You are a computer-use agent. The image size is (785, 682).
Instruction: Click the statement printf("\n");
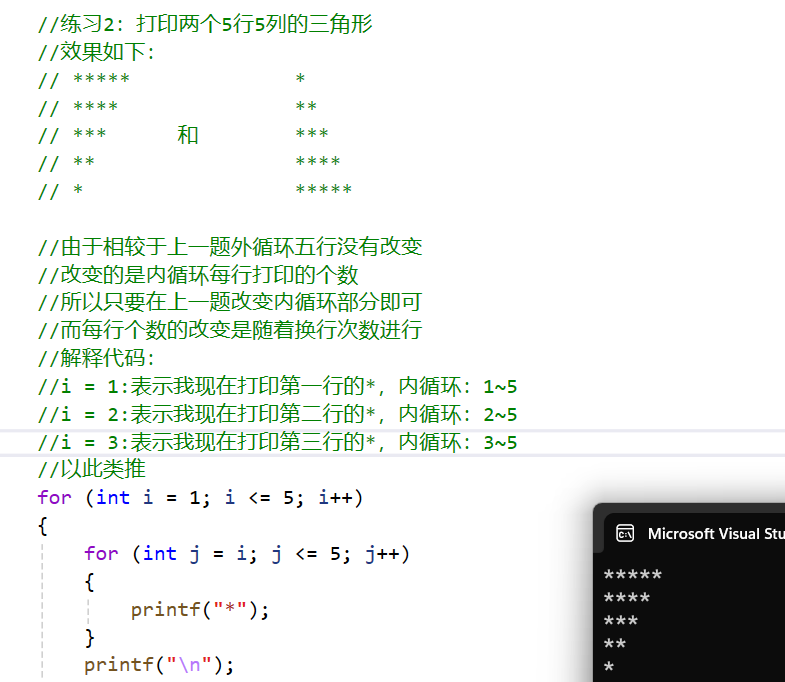coord(159,665)
